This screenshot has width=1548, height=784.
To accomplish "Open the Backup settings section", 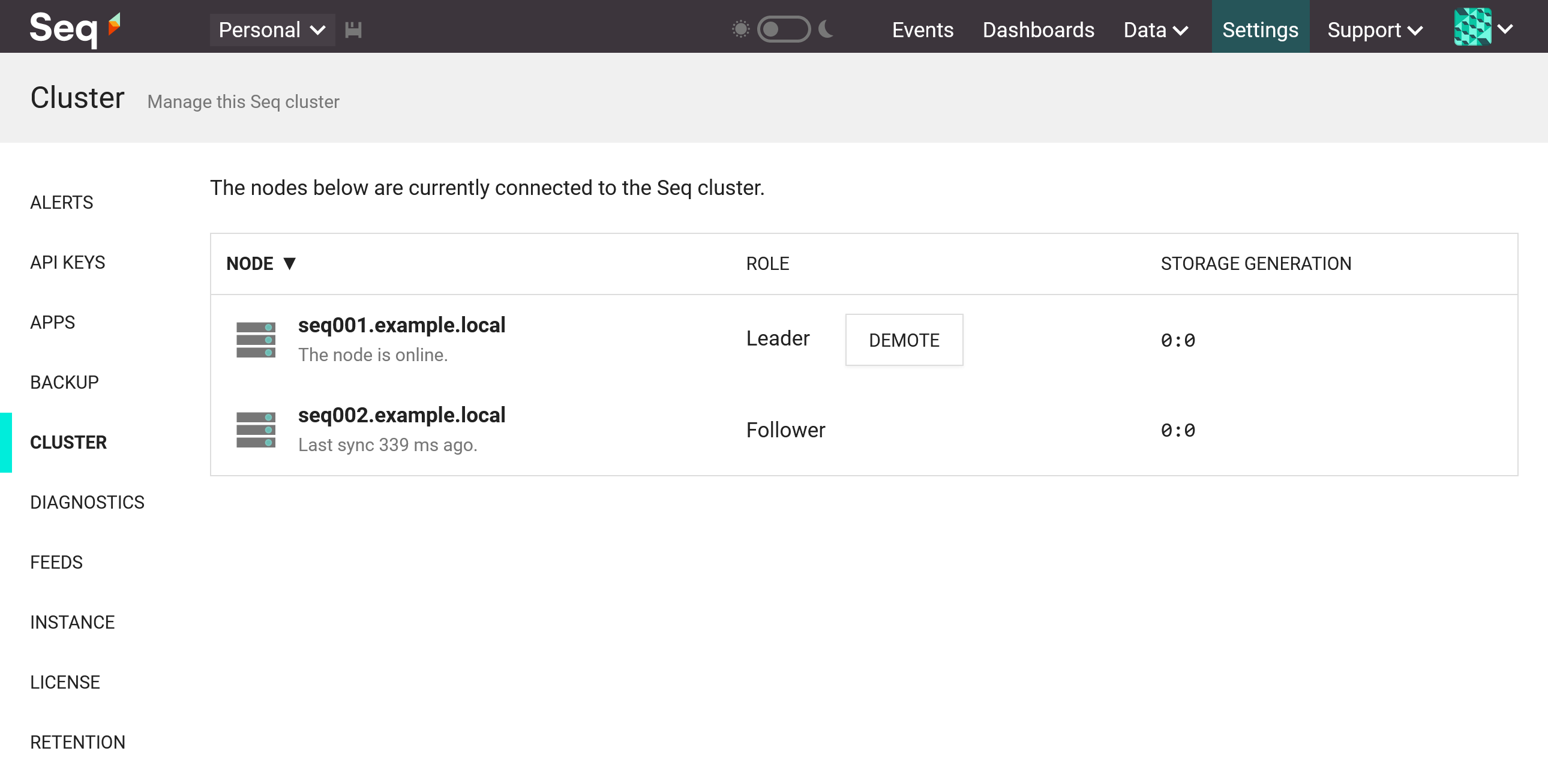I will pos(64,382).
